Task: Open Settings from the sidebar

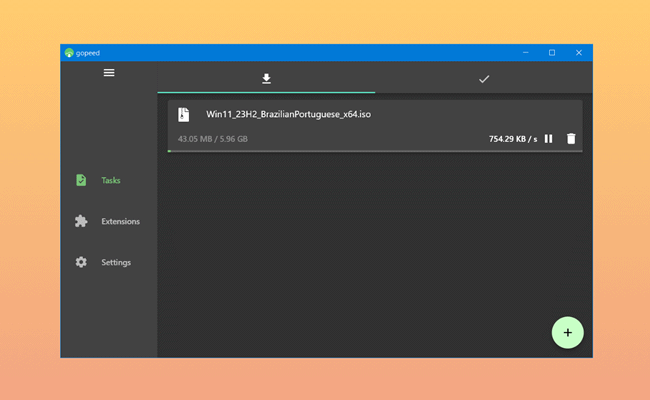Action: click(109, 262)
